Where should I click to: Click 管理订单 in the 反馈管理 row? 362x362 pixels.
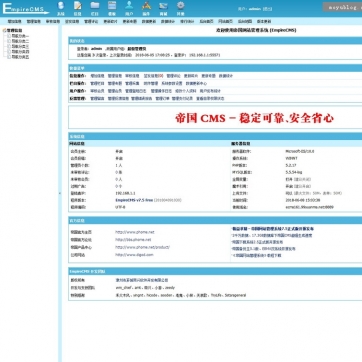pyautogui.click(x=162, y=99)
